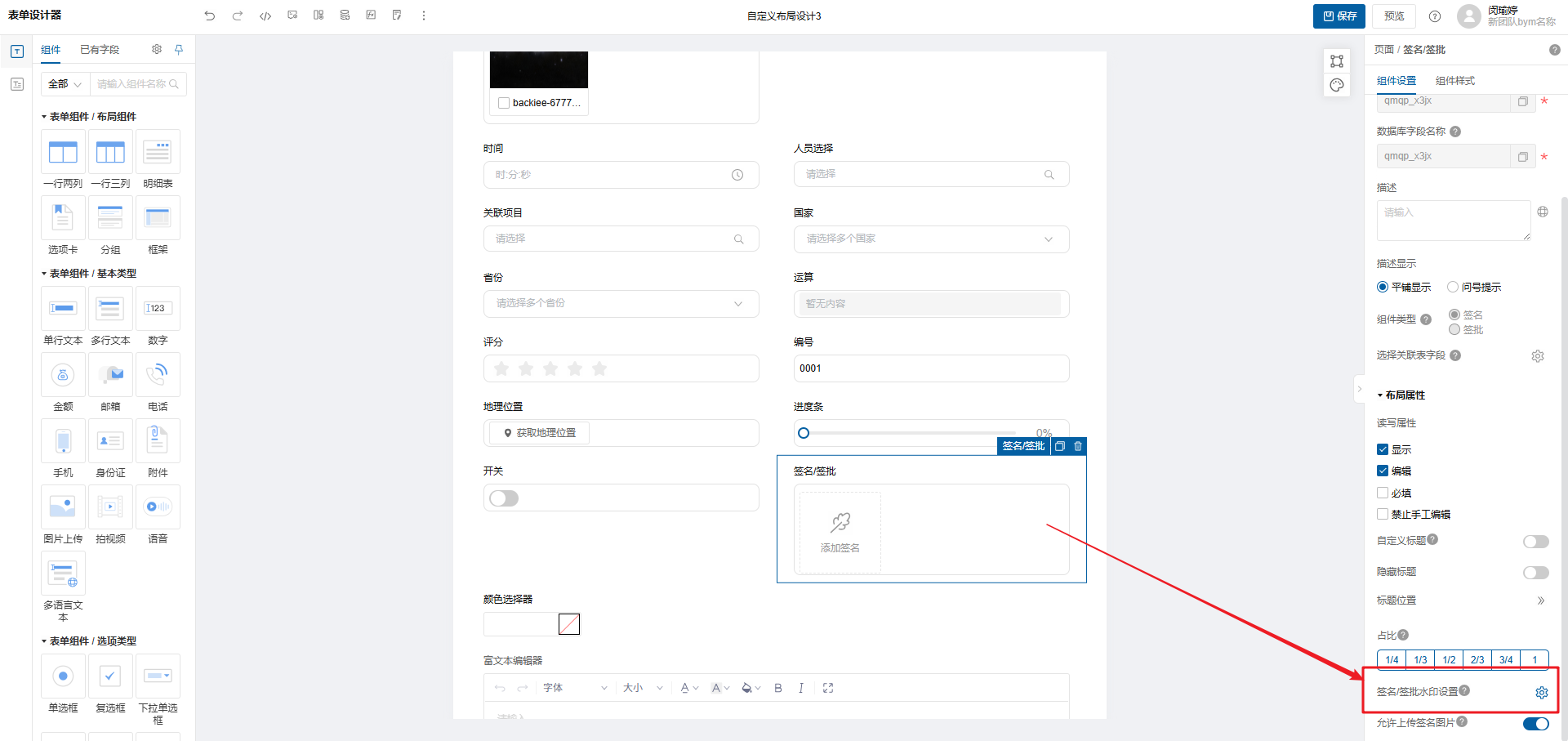Copy the selected 签名/签批 component
Viewport: 1568px width, 741px height.
tap(1060, 446)
